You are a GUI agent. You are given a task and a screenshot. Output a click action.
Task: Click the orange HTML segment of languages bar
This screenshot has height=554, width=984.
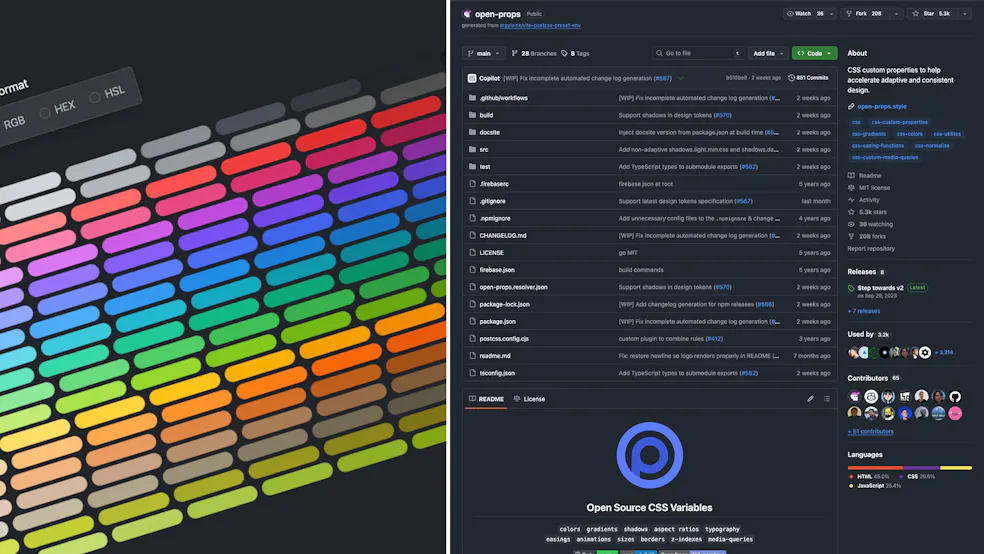pos(875,468)
